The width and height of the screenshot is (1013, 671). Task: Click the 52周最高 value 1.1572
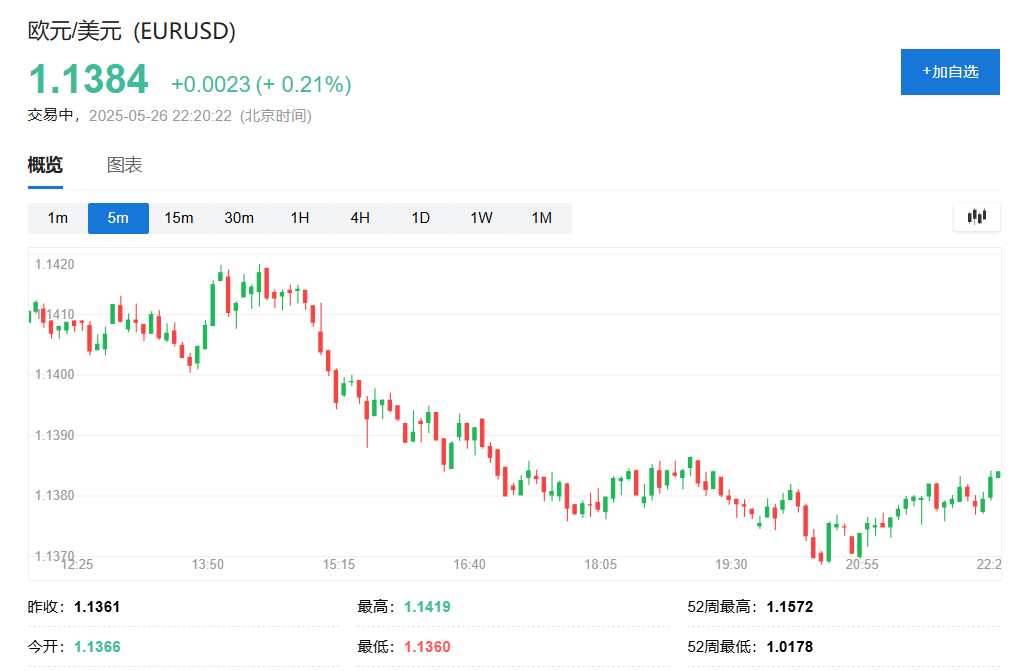pyautogui.click(x=789, y=607)
